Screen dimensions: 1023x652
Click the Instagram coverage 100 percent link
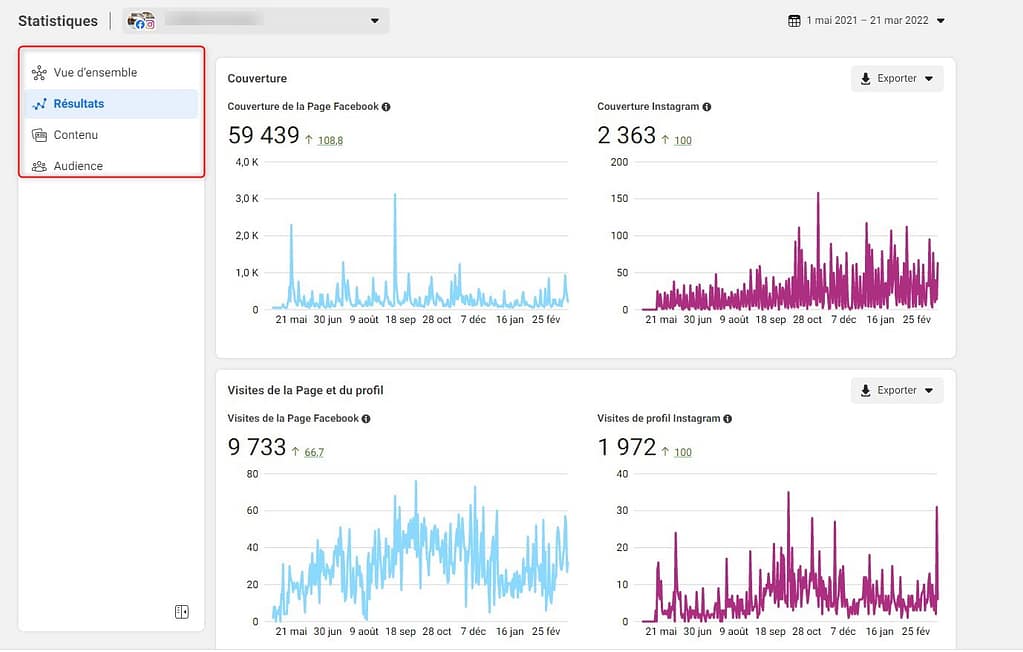click(x=683, y=141)
